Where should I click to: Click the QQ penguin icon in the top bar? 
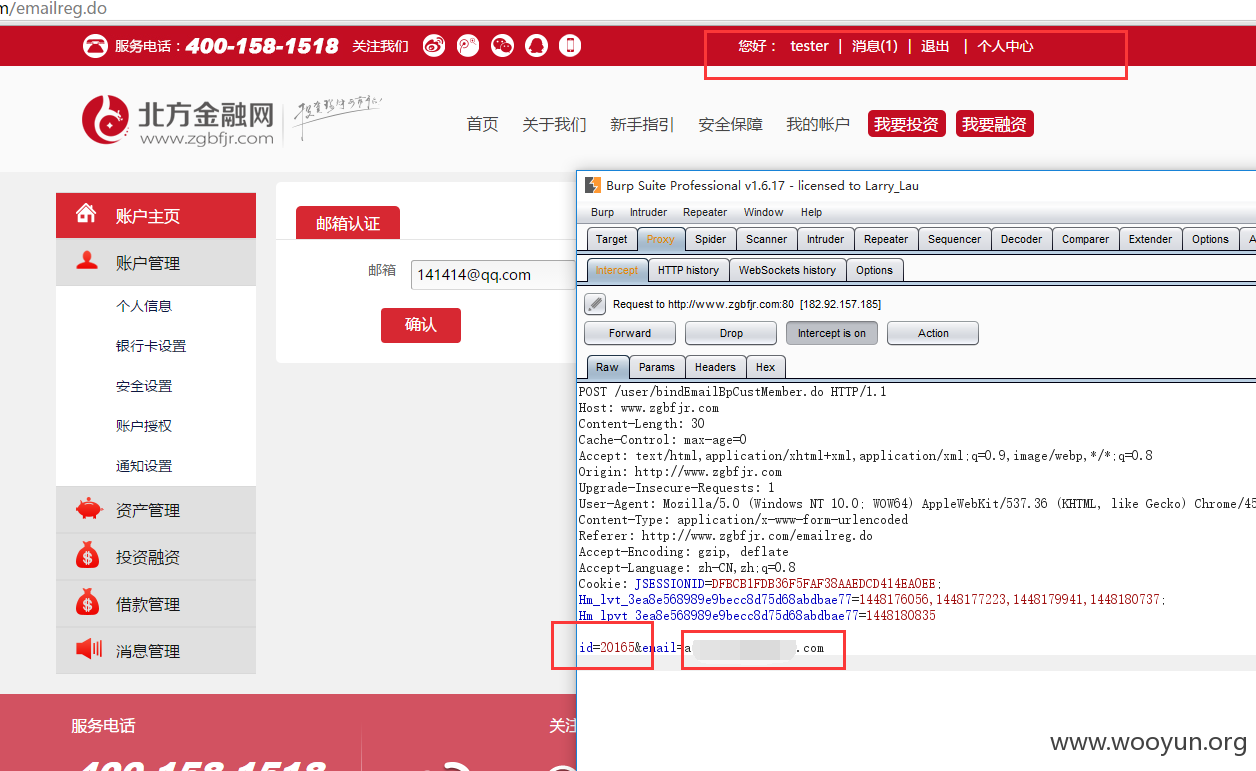click(x=536, y=46)
